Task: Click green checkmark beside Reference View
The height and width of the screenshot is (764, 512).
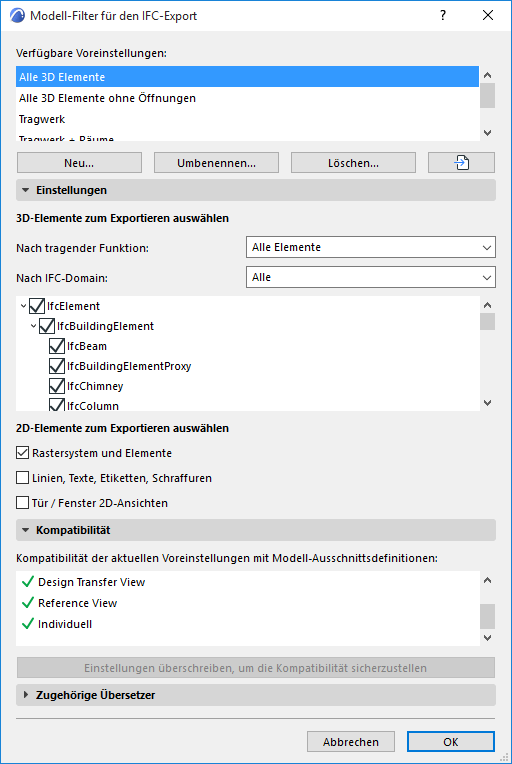Action: 28,602
